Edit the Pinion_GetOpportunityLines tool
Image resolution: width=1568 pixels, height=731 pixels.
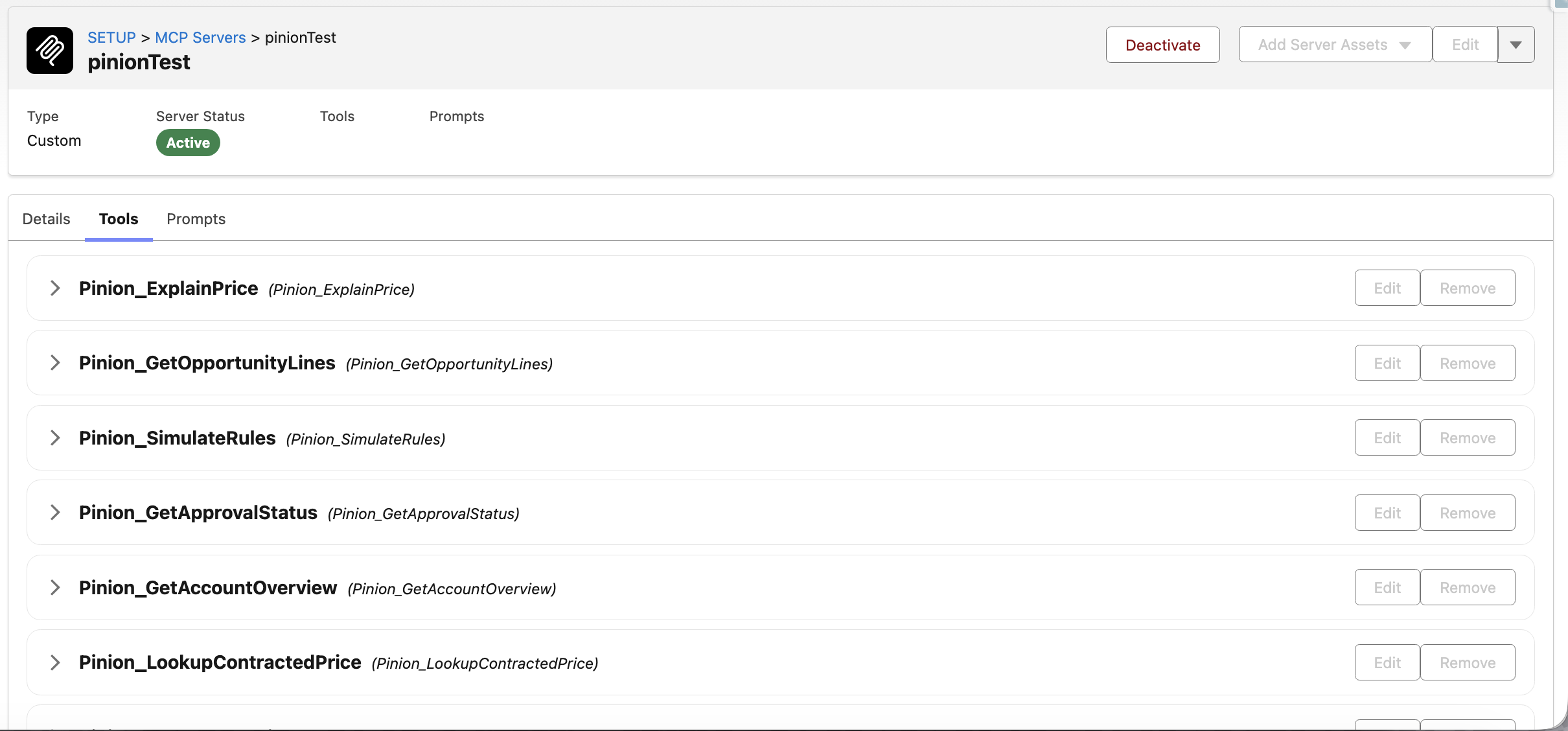pos(1387,363)
